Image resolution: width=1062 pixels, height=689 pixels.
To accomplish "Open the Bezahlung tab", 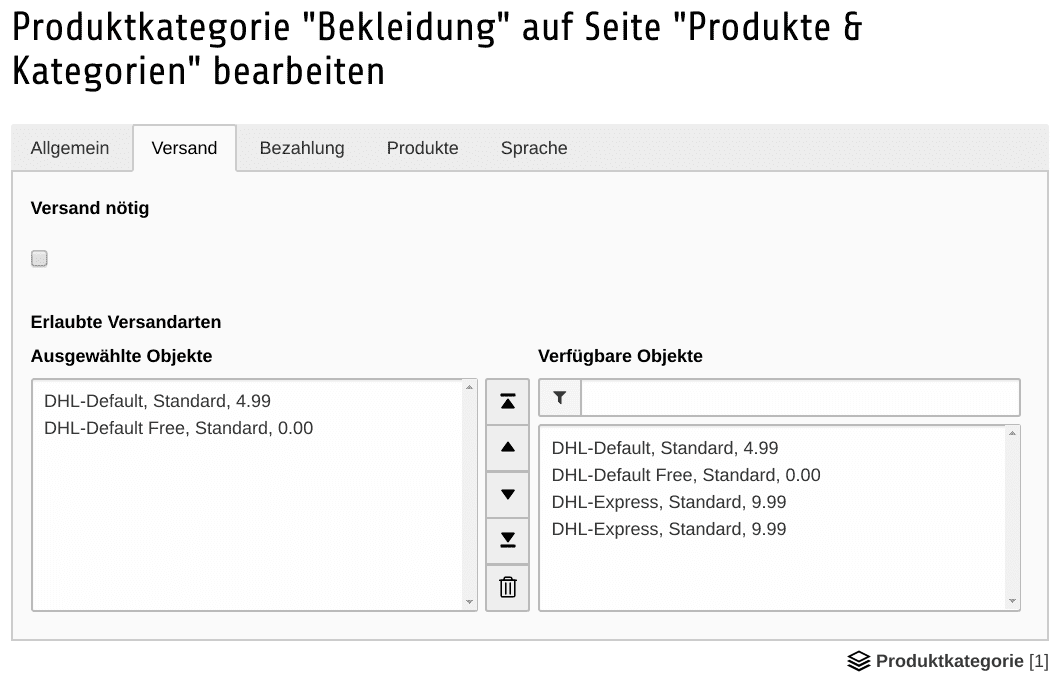I will tap(302, 148).
